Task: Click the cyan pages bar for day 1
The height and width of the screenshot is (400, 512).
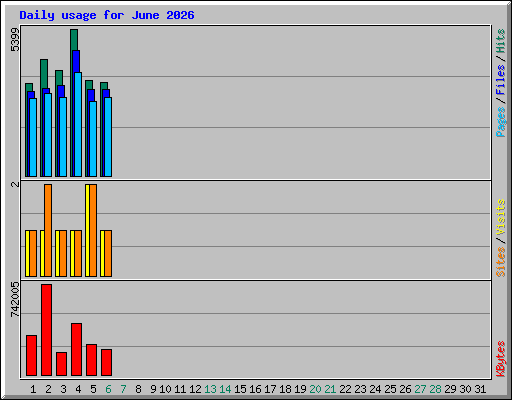Action: 33,137
